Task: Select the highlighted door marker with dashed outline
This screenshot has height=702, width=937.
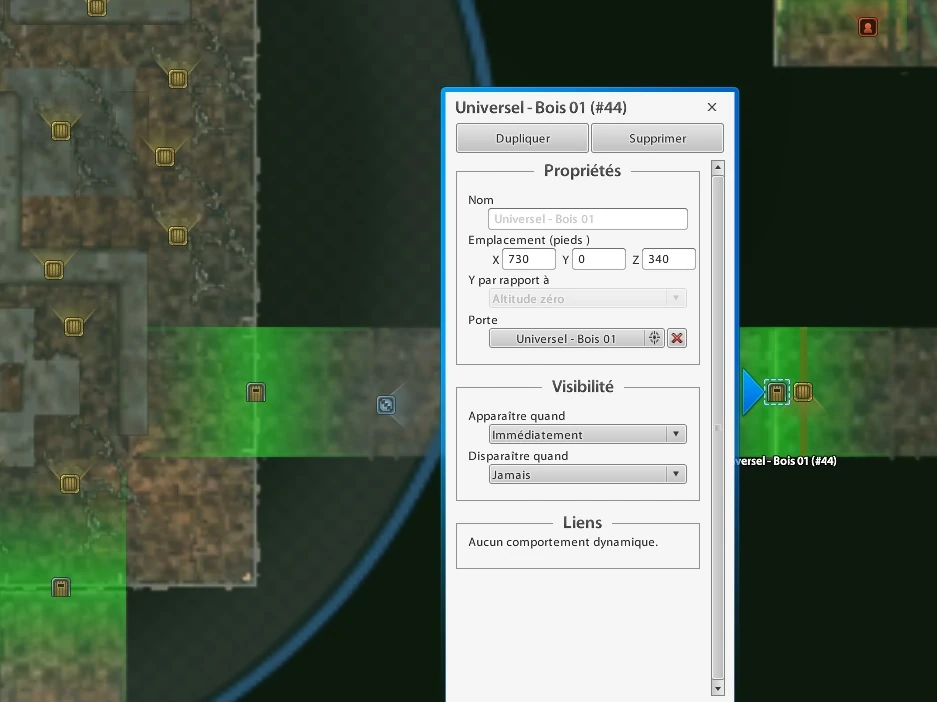Action: coord(776,393)
